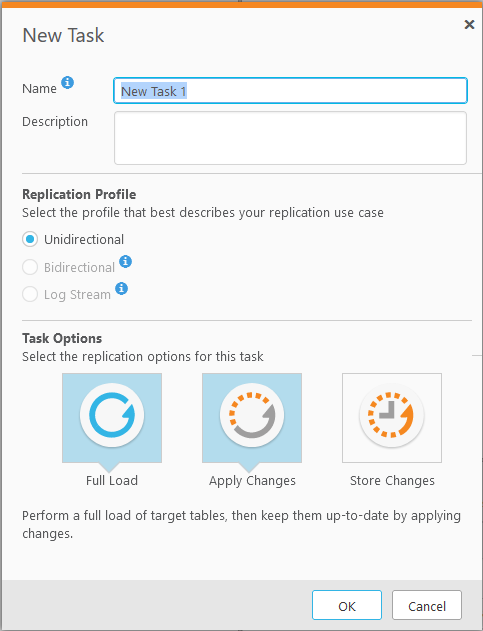Viewport: 483px width, 631px height.
Task: Select the Unidirectional radio button
Action: click(30, 239)
